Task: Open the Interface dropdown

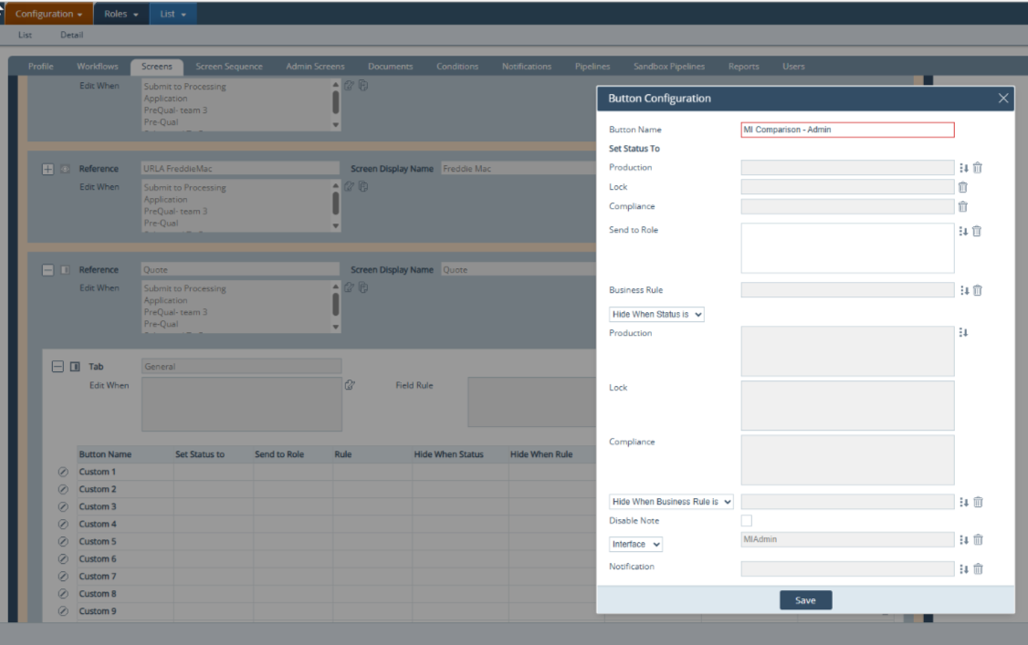Action: (x=635, y=545)
